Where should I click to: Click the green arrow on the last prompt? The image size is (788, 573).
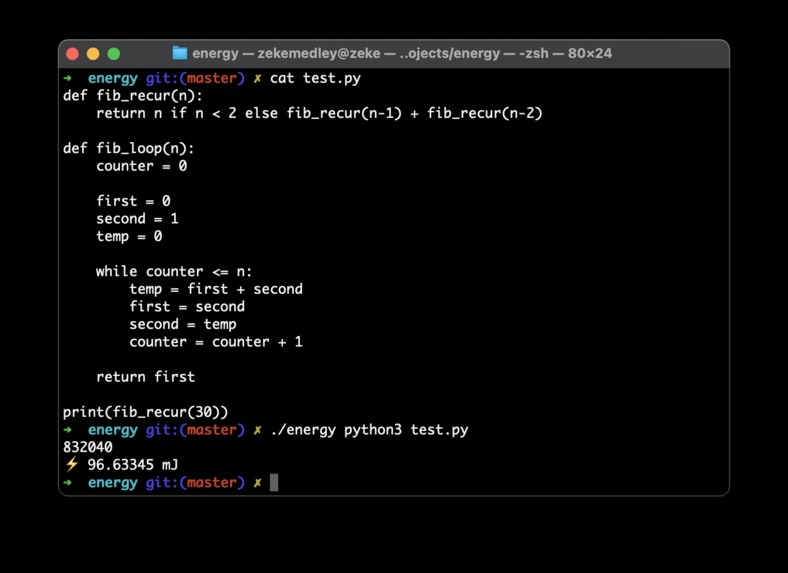tap(68, 483)
